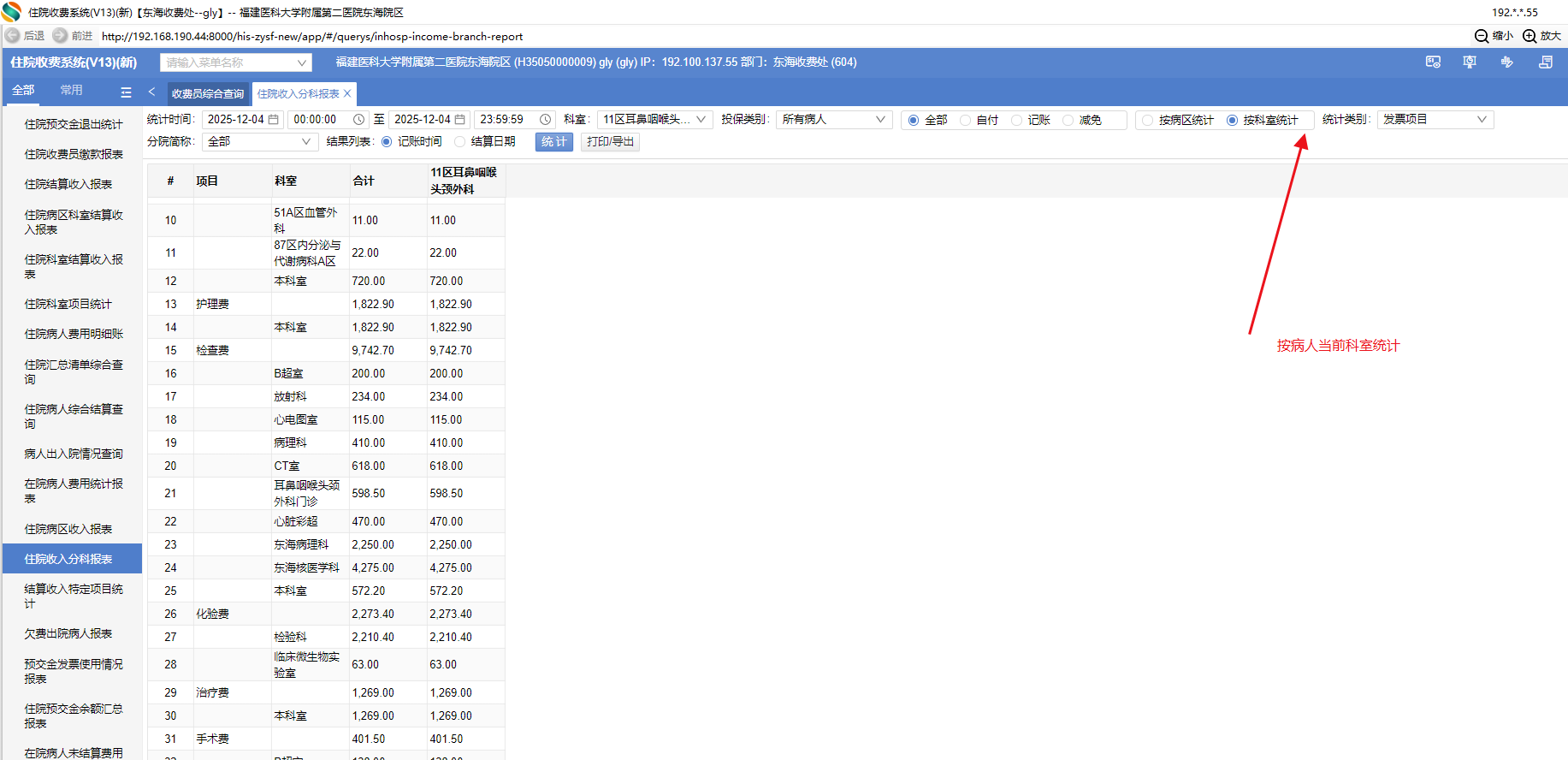Select the 自付 radio button
This screenshot has width=1568, height=760.
(965, 121)
